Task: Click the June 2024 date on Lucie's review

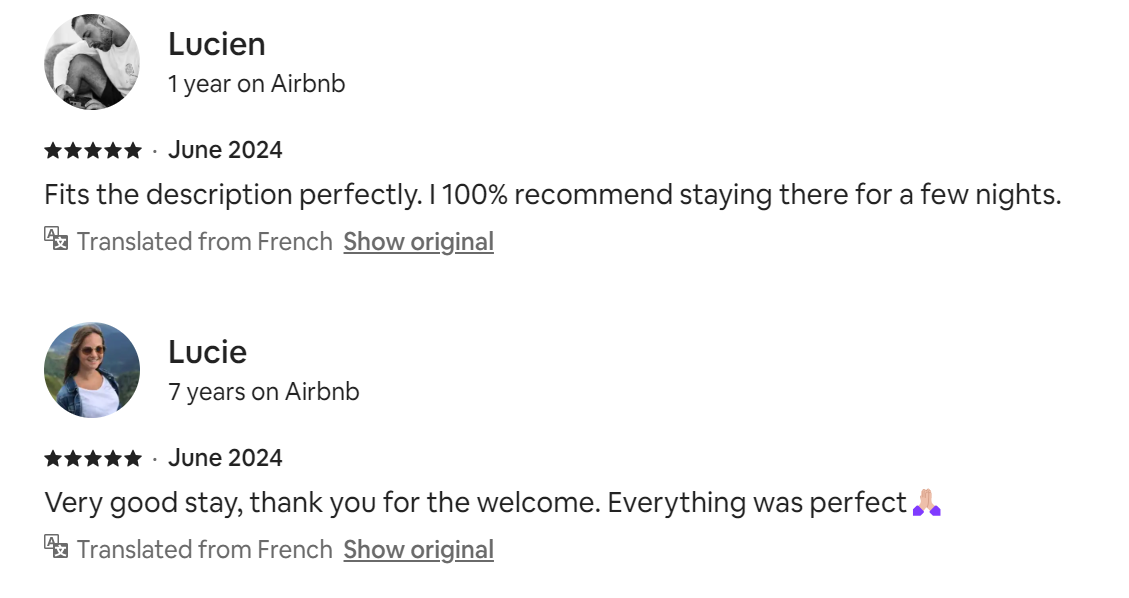Action: pyautogui.click(x=225, y=458)
